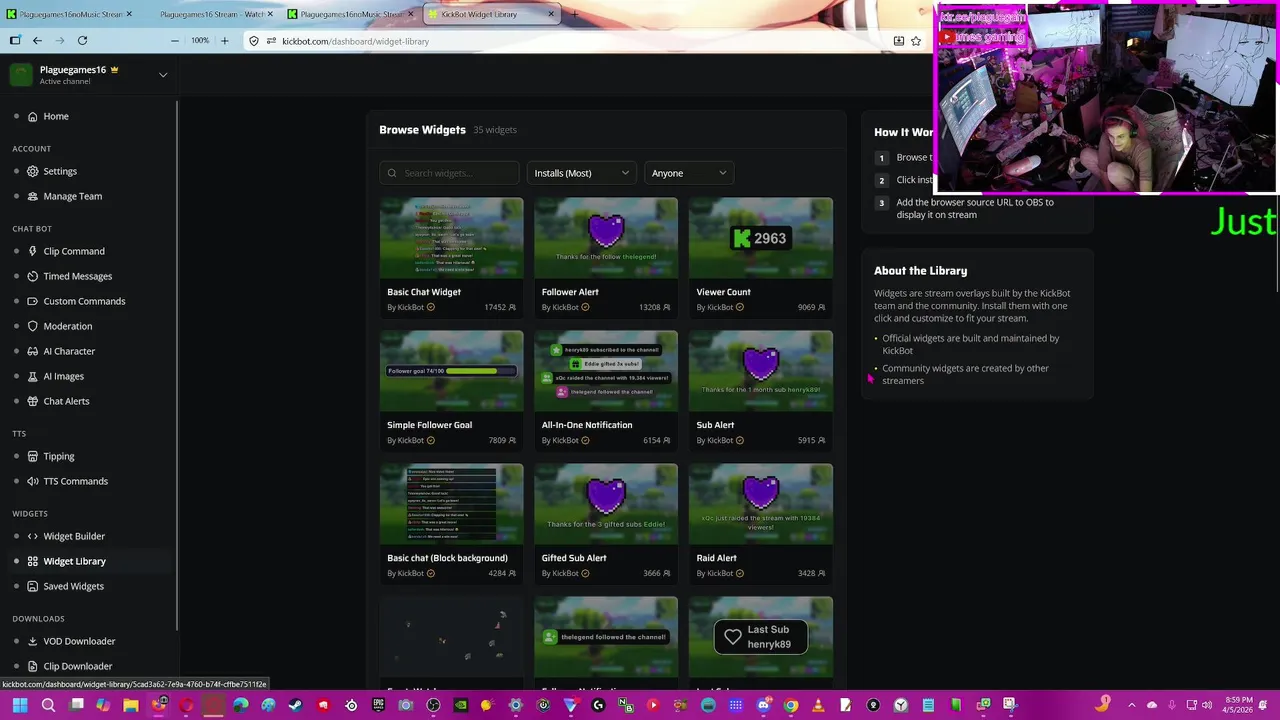Click the Widget Builder code icon
1280x720 pixels.
(x=33, y=536)
